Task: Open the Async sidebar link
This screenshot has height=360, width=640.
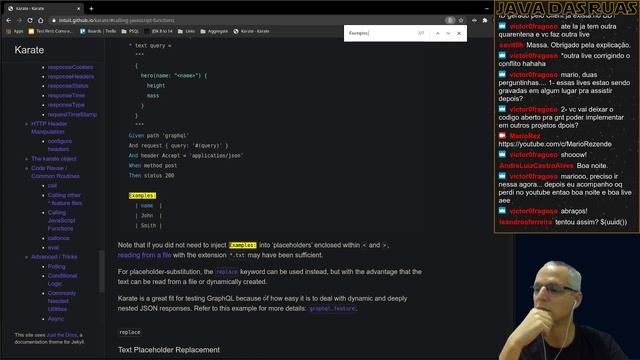Action: 56,319
